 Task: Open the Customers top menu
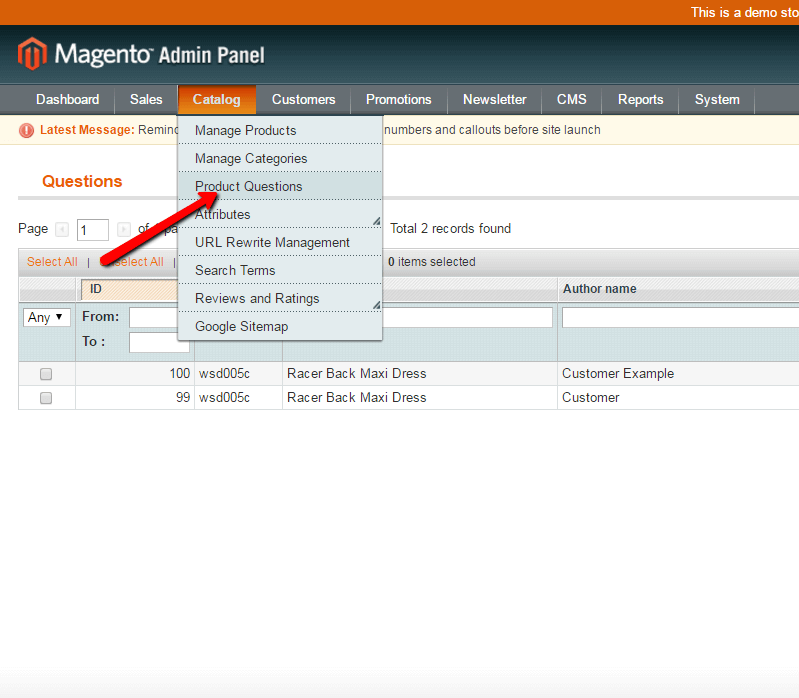tap(303, 100)
